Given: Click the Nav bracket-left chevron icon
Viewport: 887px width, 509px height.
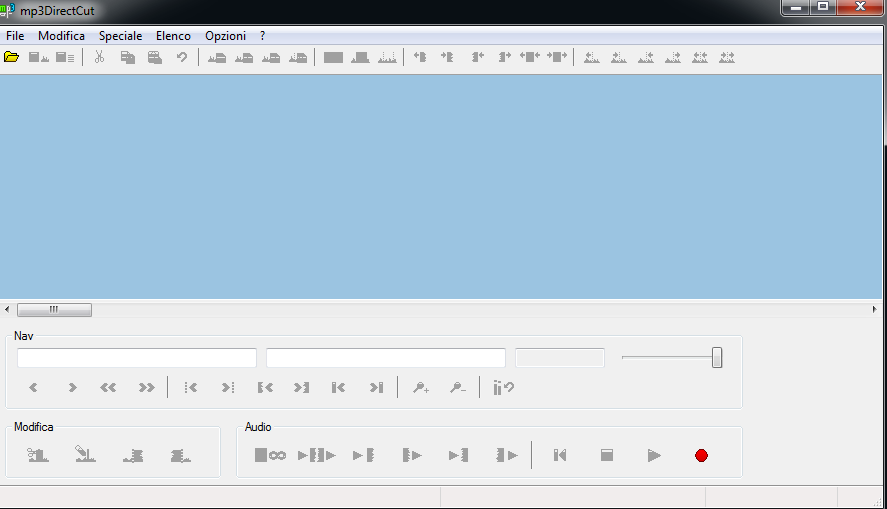Looking at the screenshot, I should pos(265,387).
